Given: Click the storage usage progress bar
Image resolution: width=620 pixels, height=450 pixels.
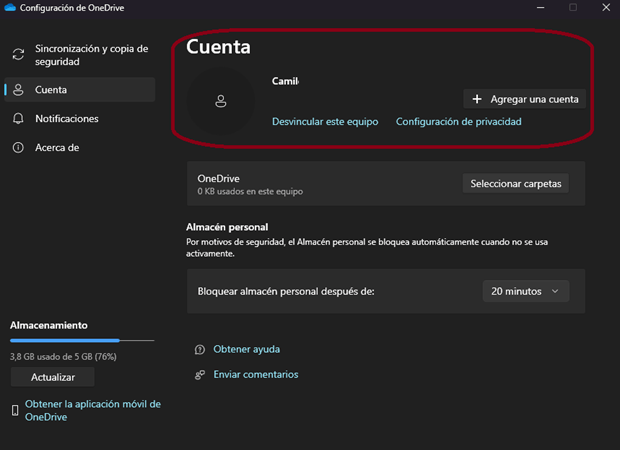Looking at the screenshot, I should click(82, 340).
